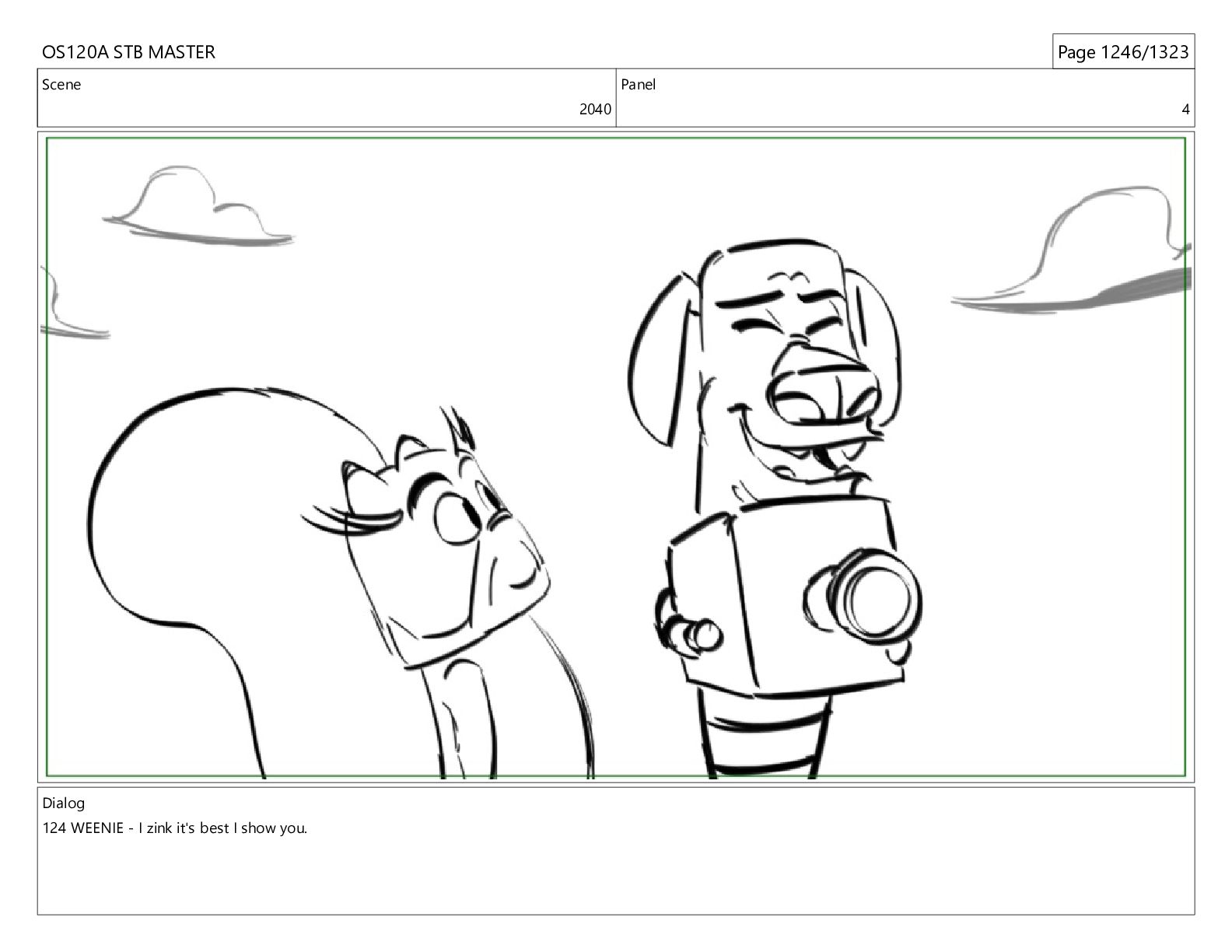Screen dimensions: 1232x952
Task: Click the 'Panel' label
Action: click(639, 85)
